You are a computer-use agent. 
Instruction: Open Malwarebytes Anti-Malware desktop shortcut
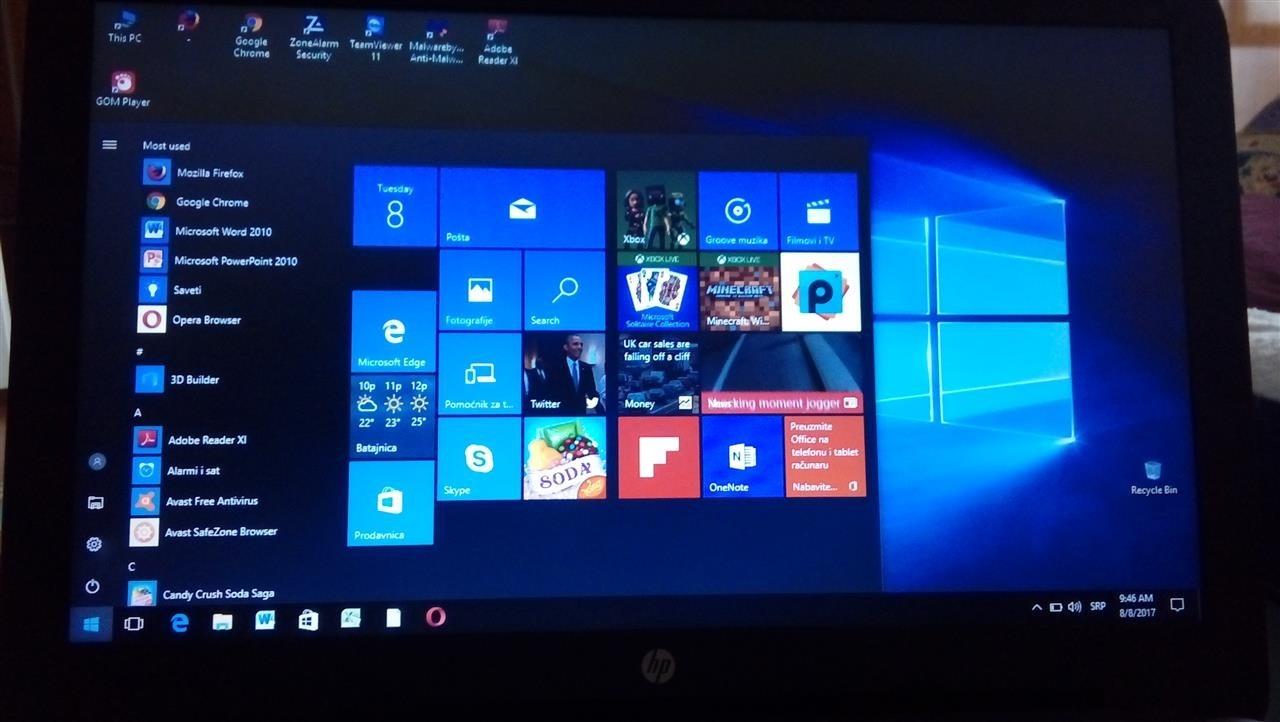(x=436, y=41)
